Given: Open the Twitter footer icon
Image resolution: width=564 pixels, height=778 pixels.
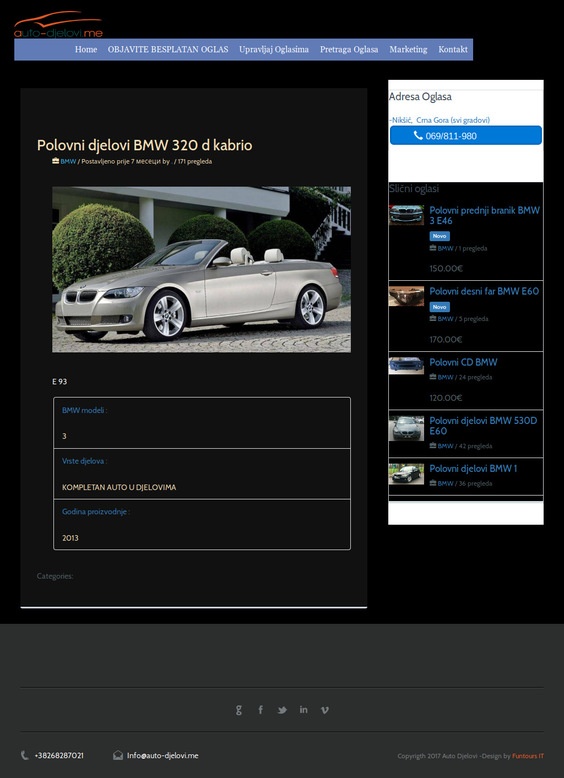Looking at the screenshot, I should tap(282, 710).
